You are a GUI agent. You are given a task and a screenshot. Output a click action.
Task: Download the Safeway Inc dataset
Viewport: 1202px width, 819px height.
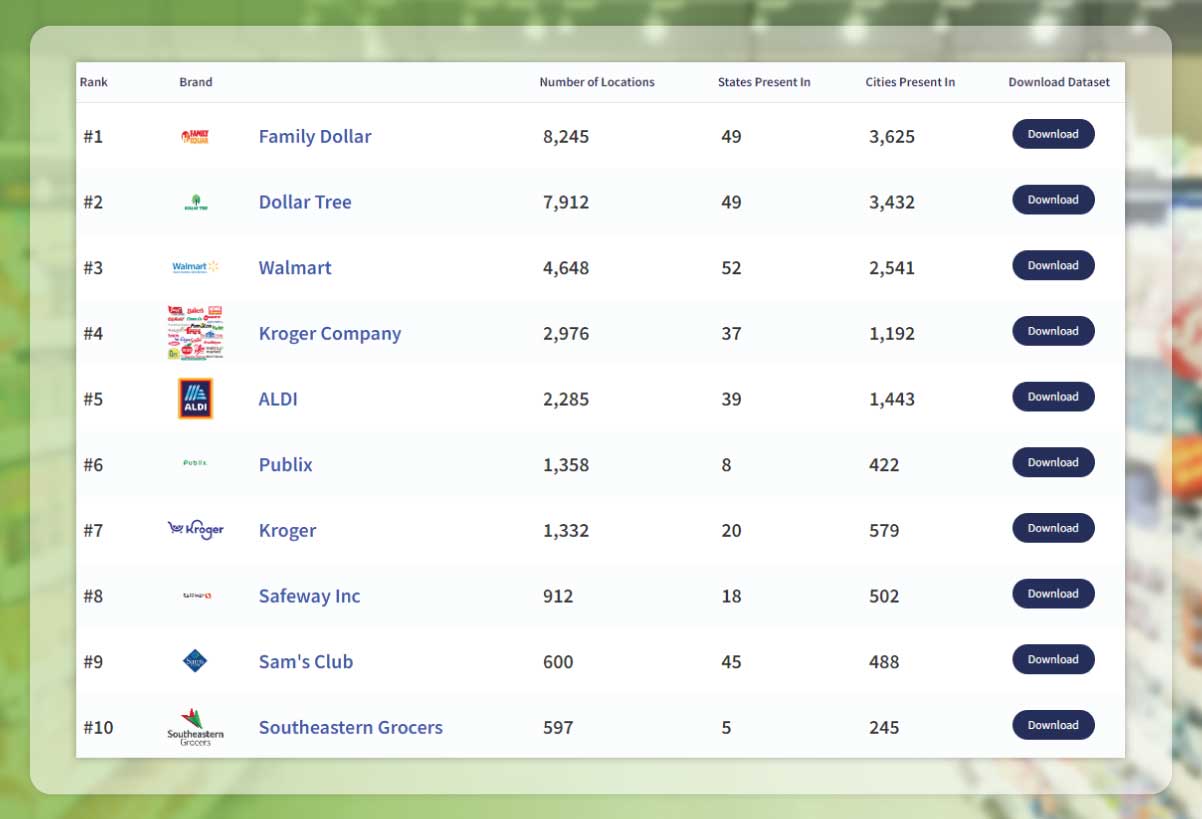tap(1053, 594)
